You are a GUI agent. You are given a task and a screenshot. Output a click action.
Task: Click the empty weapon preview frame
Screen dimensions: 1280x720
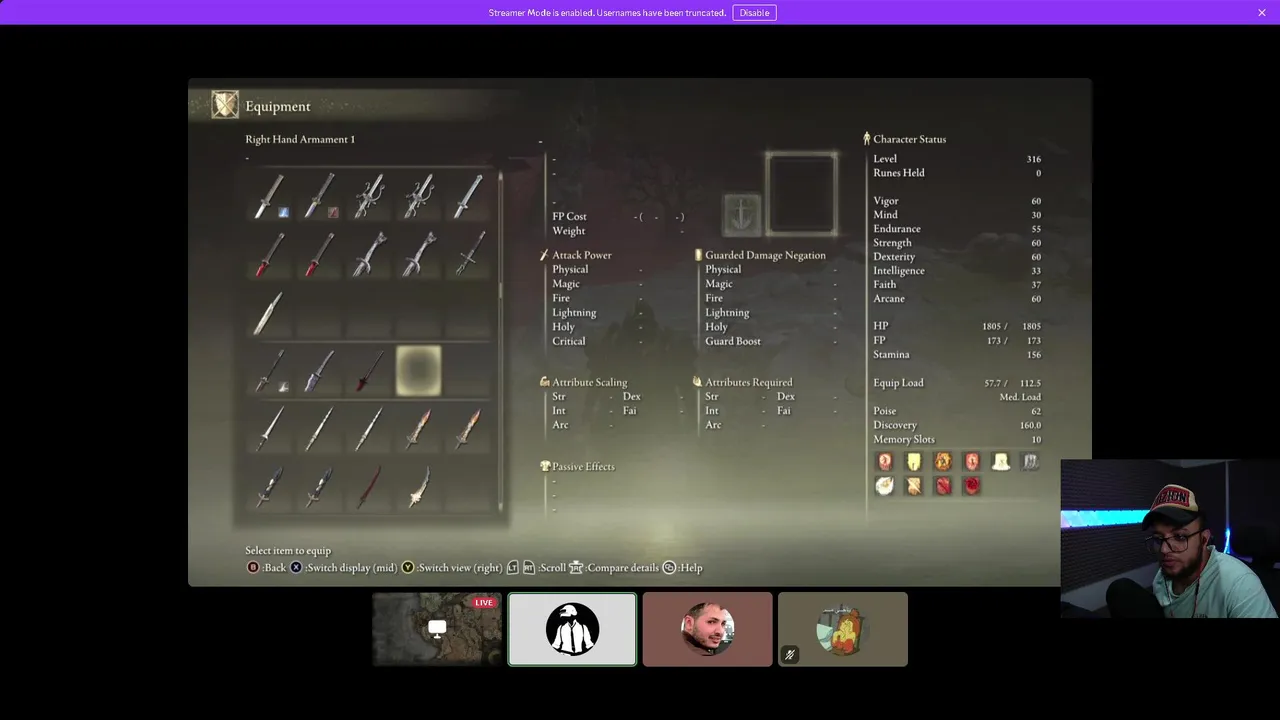(x=802, y=193)
